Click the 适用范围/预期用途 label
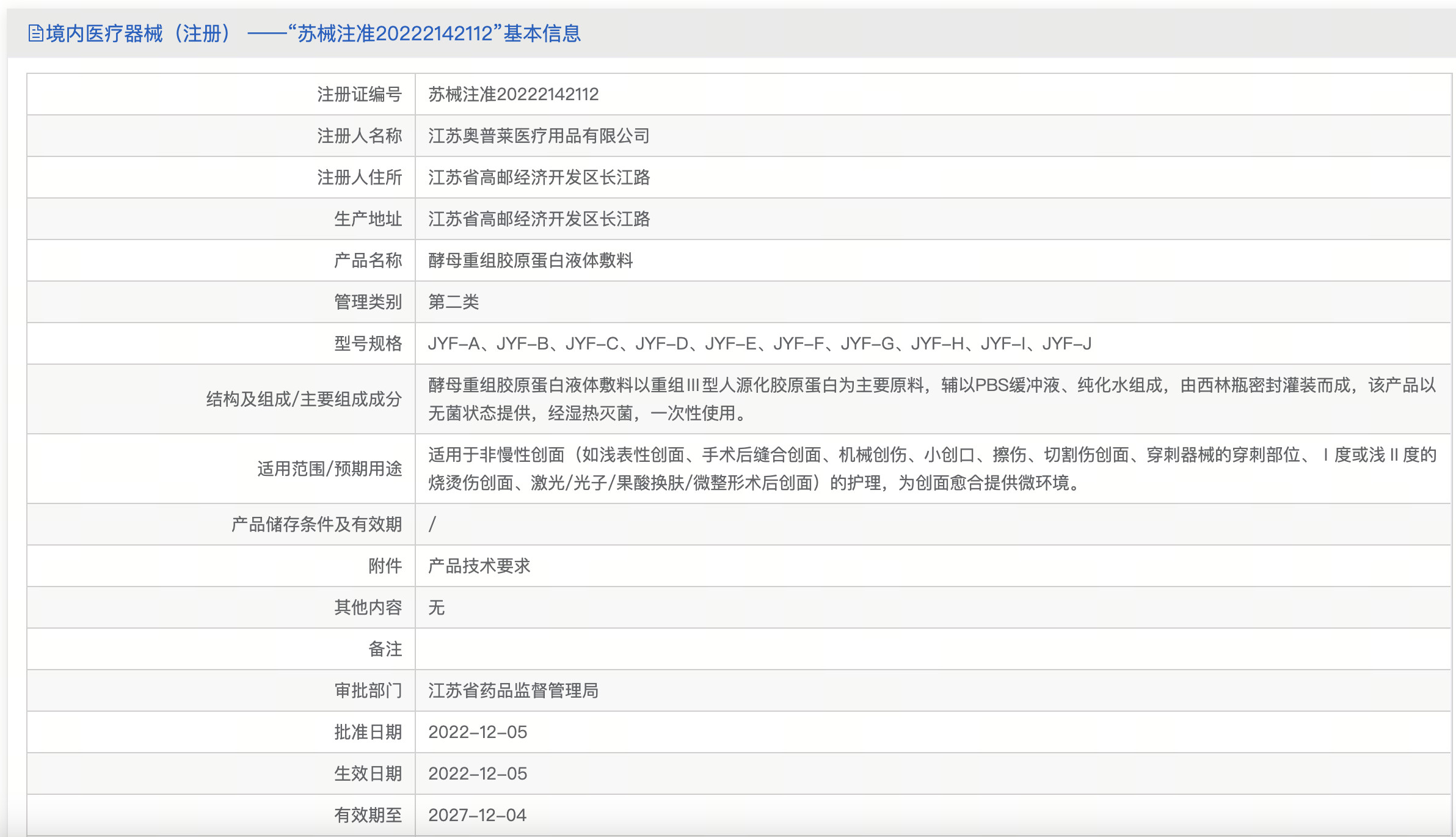 click(x=330, y=469)
